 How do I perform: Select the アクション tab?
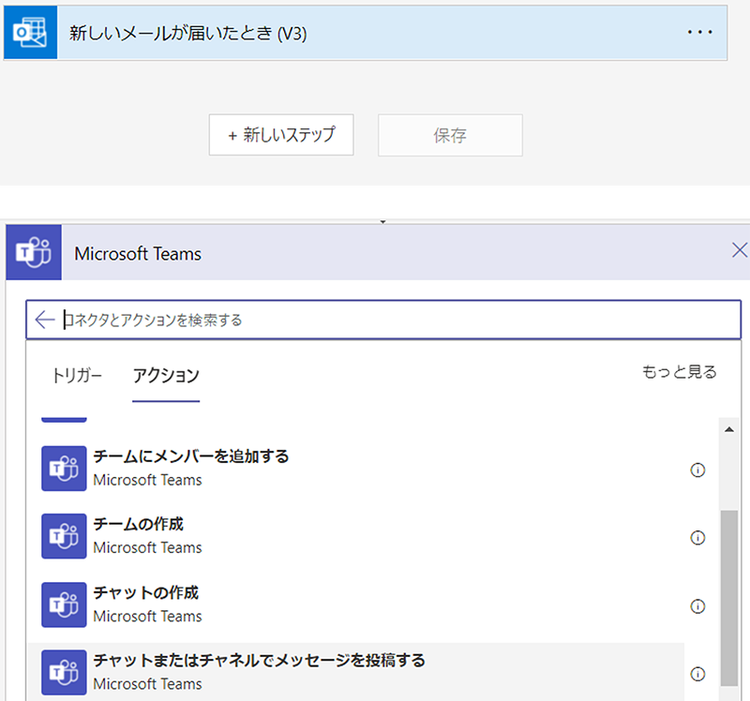click(166, 375)
